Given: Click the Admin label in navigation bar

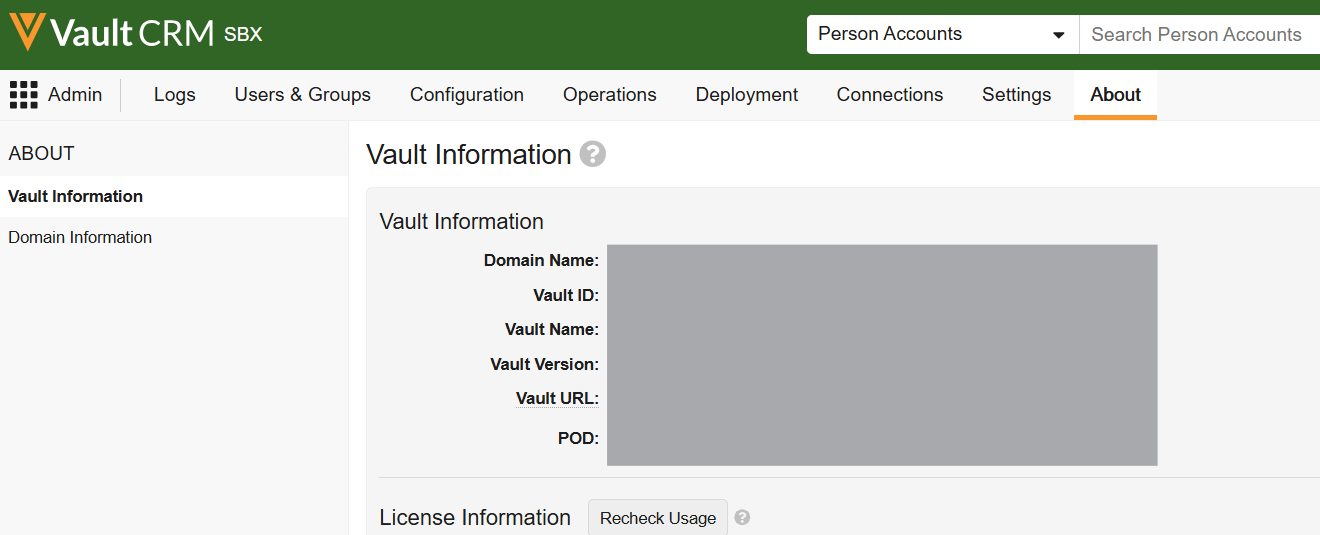Looking at the screenshot, I should coord(75,95).
